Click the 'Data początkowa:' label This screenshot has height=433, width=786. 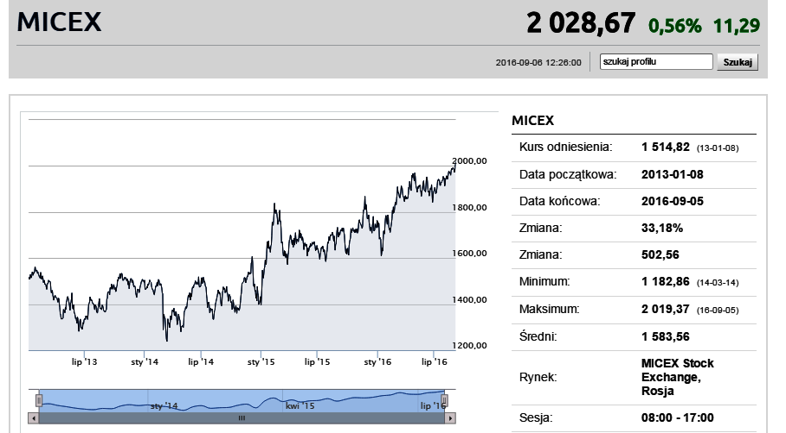tap(568, 175)
